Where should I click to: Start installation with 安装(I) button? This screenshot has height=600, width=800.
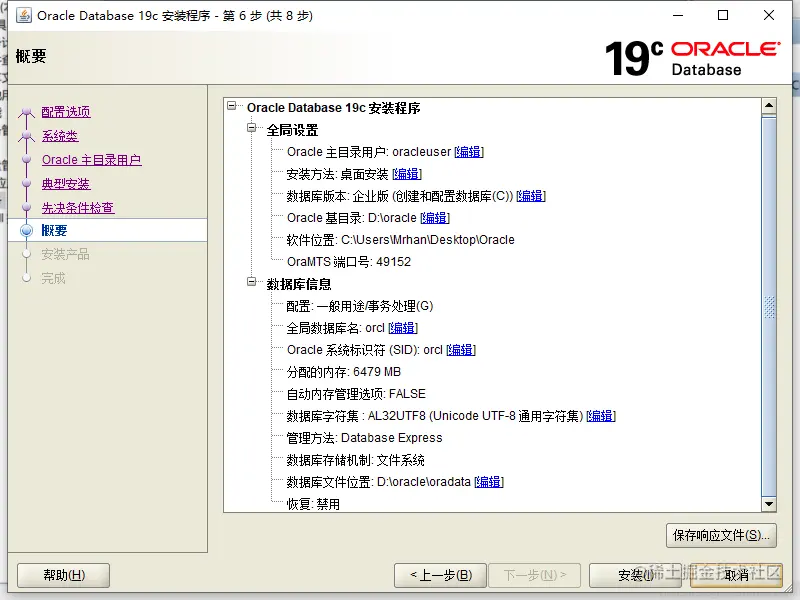click(x=635, y=576)
